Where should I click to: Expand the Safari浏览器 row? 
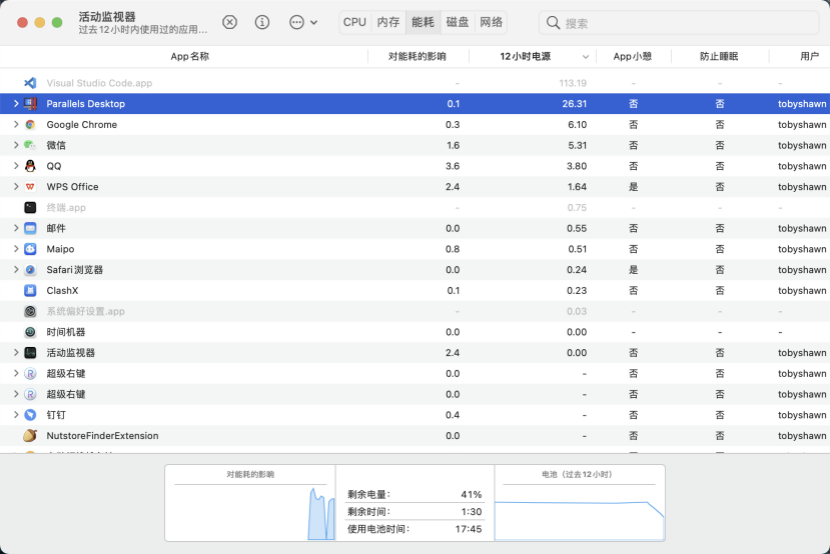[x=16, y=270]
